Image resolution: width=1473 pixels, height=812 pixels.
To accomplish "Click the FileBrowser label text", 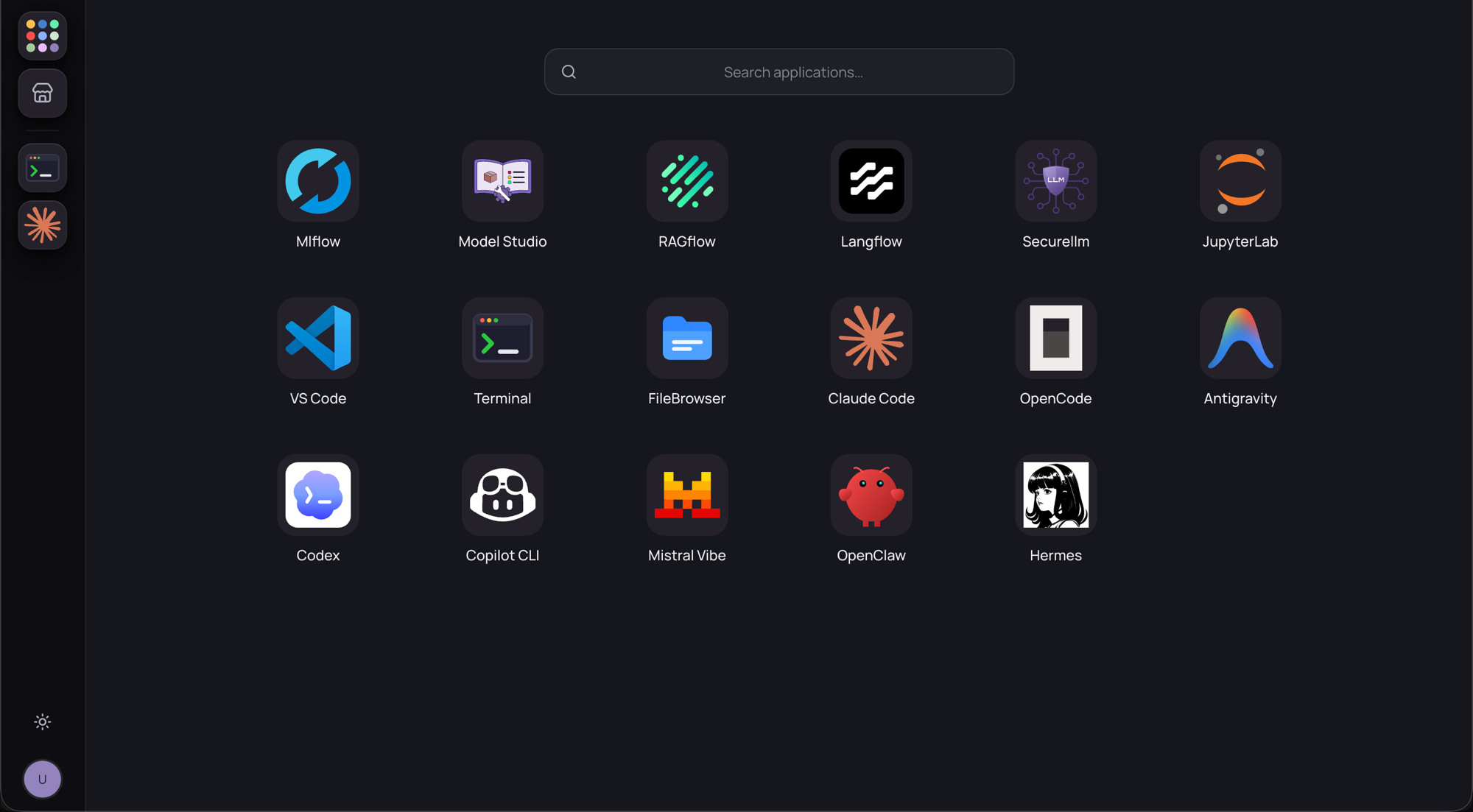I will click(687, 398).
